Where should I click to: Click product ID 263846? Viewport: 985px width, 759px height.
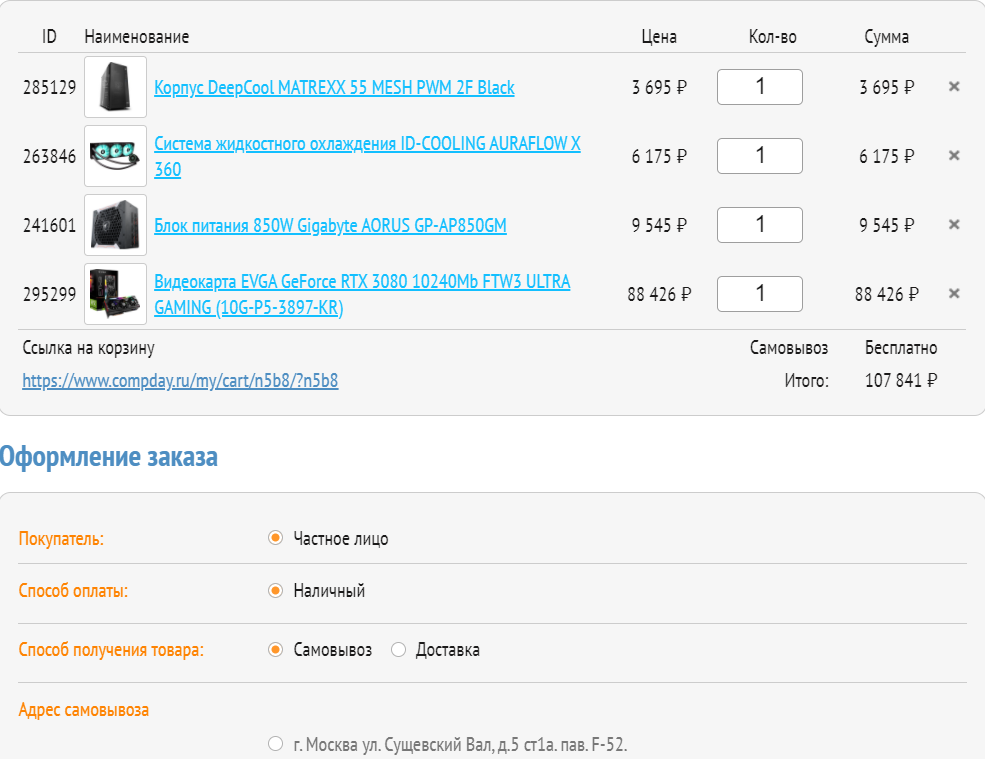click(50, 156)
